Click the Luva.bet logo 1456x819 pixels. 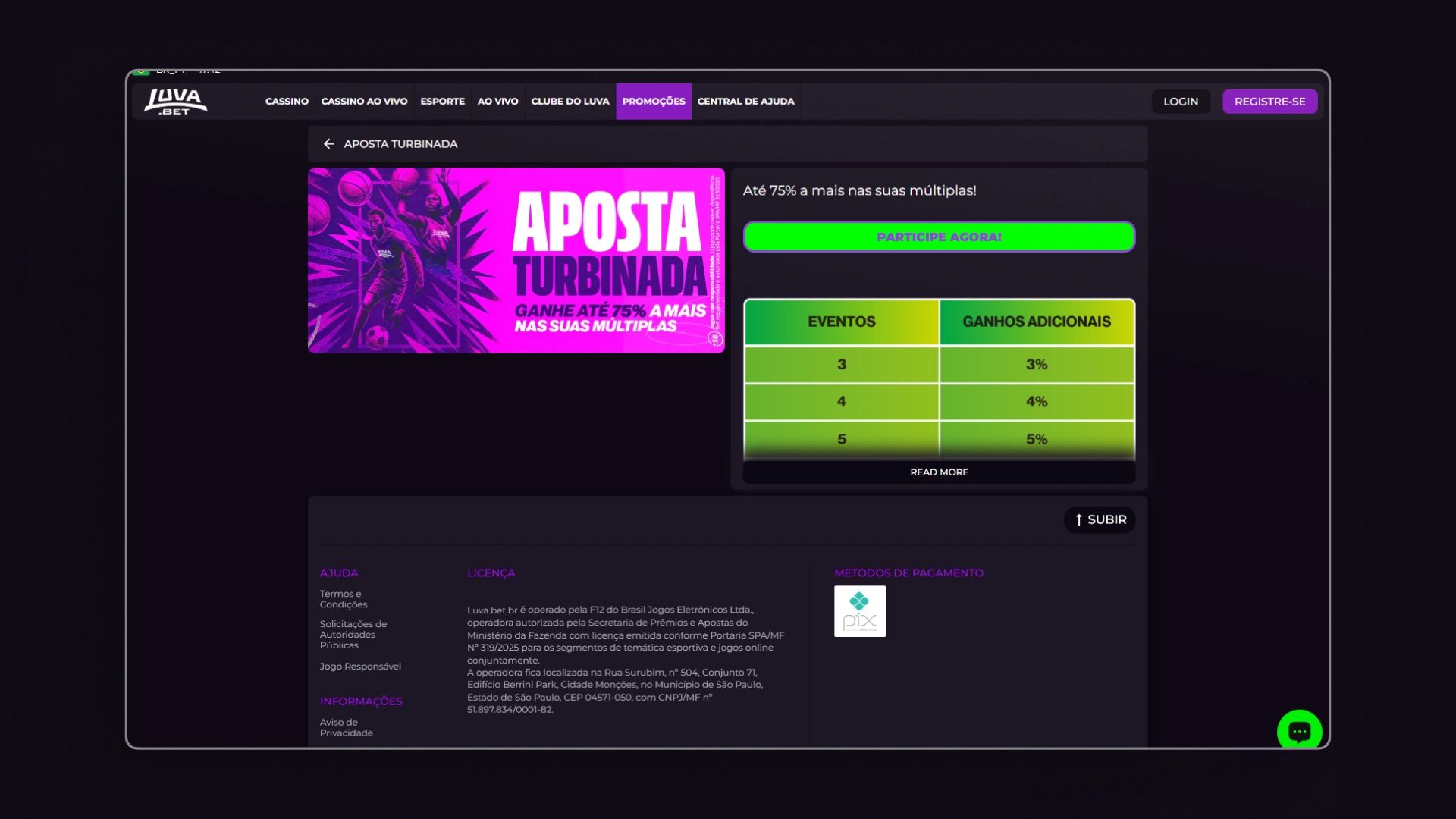point(176,102)
